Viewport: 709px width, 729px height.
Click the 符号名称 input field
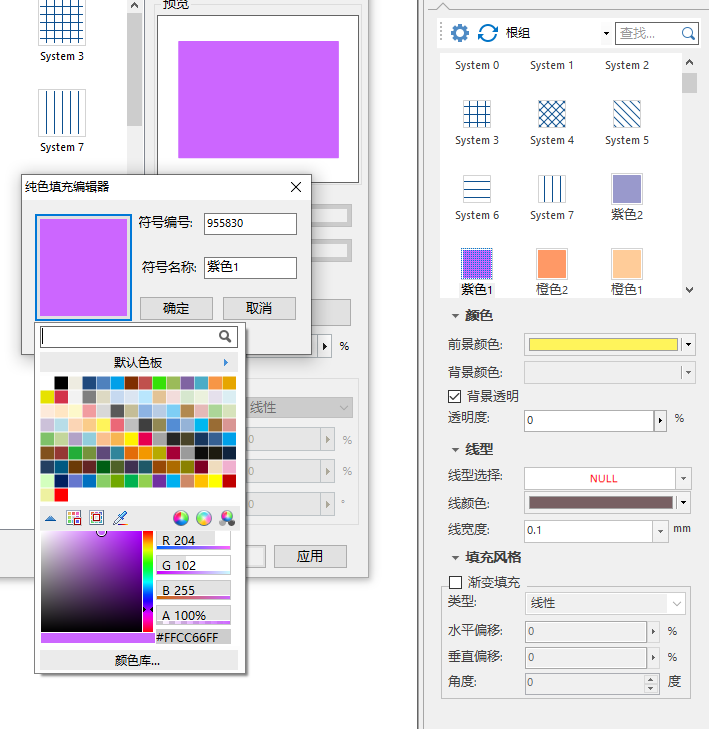pos(250,268)
